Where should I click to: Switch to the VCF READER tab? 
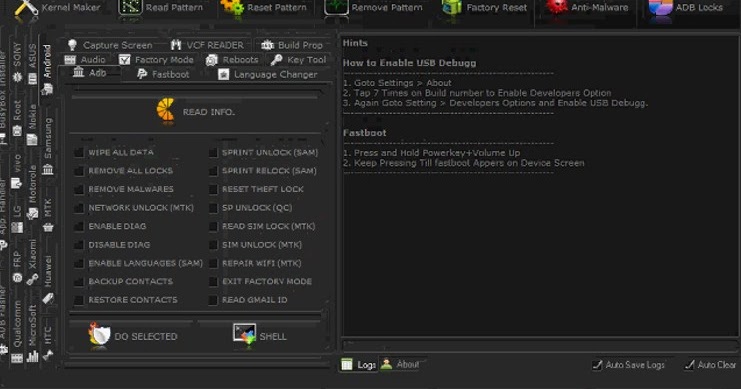click(x=207, y=45)
